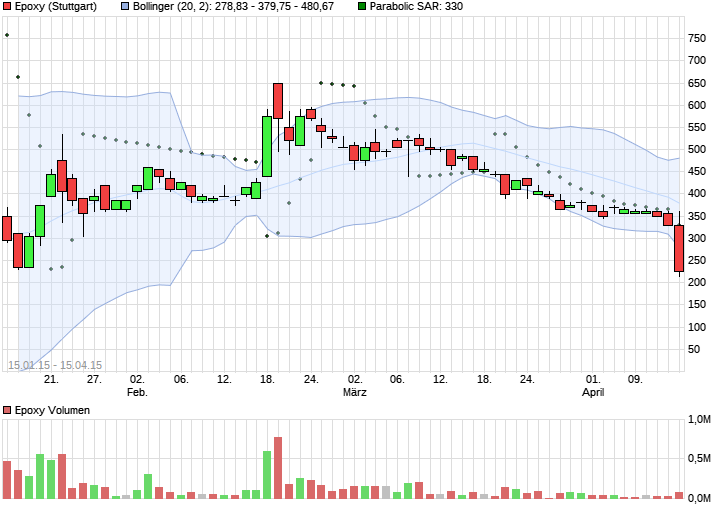Image resolution: width=726 pixels, height=508 pixels.
Task: Click the last red candlestick dropping to 225
Action: point(679,248)
